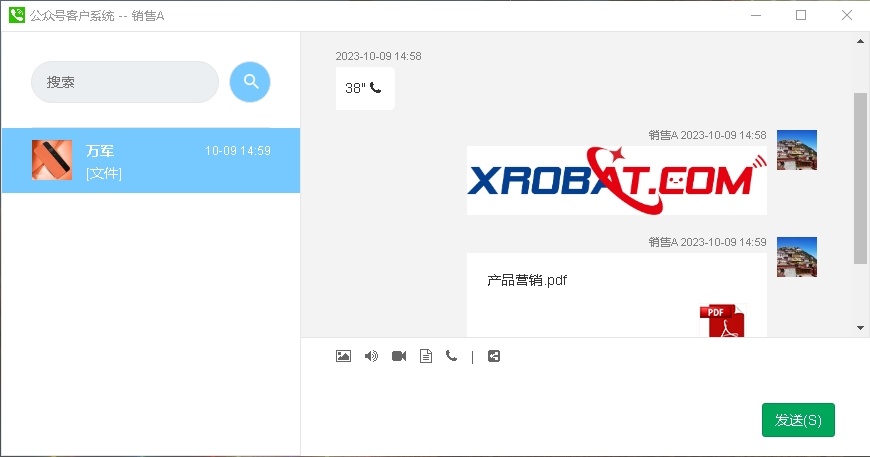Open the XROBAT.COM image message
This screenshot has width=870, height=457.
click(x=616, y=180)
